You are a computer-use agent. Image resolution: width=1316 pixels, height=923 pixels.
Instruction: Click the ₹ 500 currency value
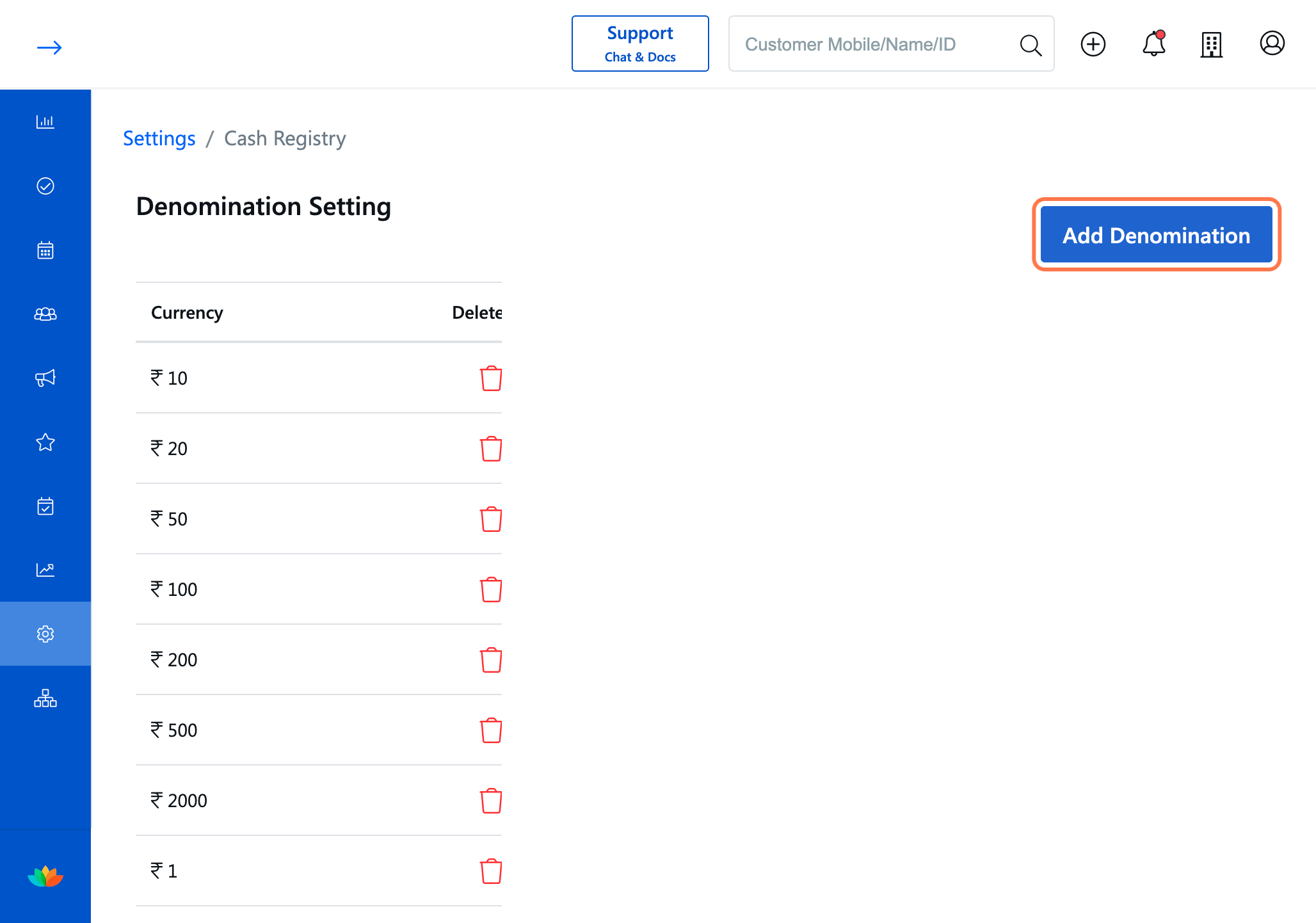173,730
